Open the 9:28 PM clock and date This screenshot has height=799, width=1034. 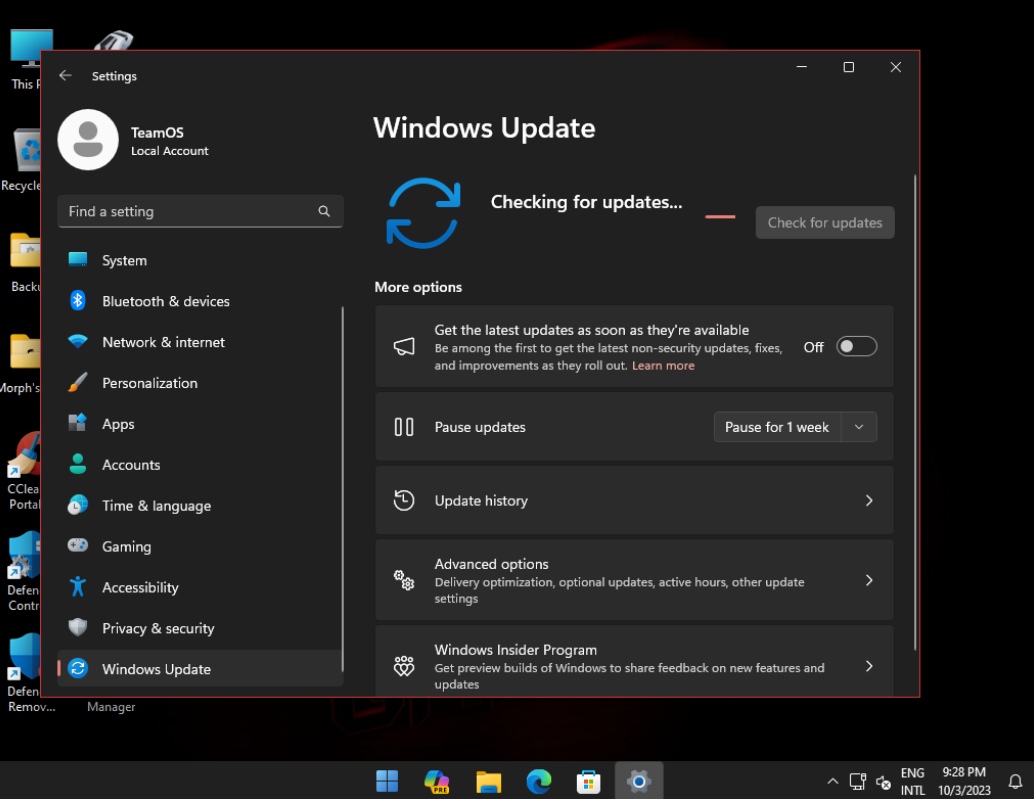pos(964,781)
